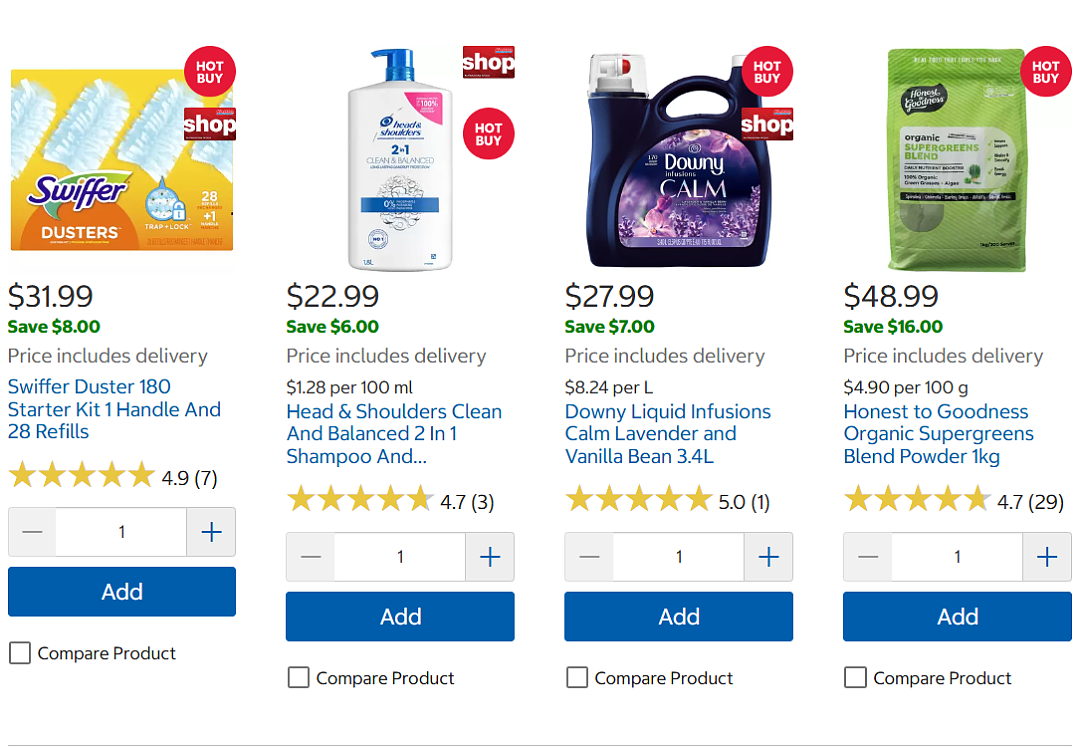Image resolution: width=1080 pixels, height=750 pixels.
Task: Click the Swiffer Dusters box image
Action: click(x=122, y=160)
